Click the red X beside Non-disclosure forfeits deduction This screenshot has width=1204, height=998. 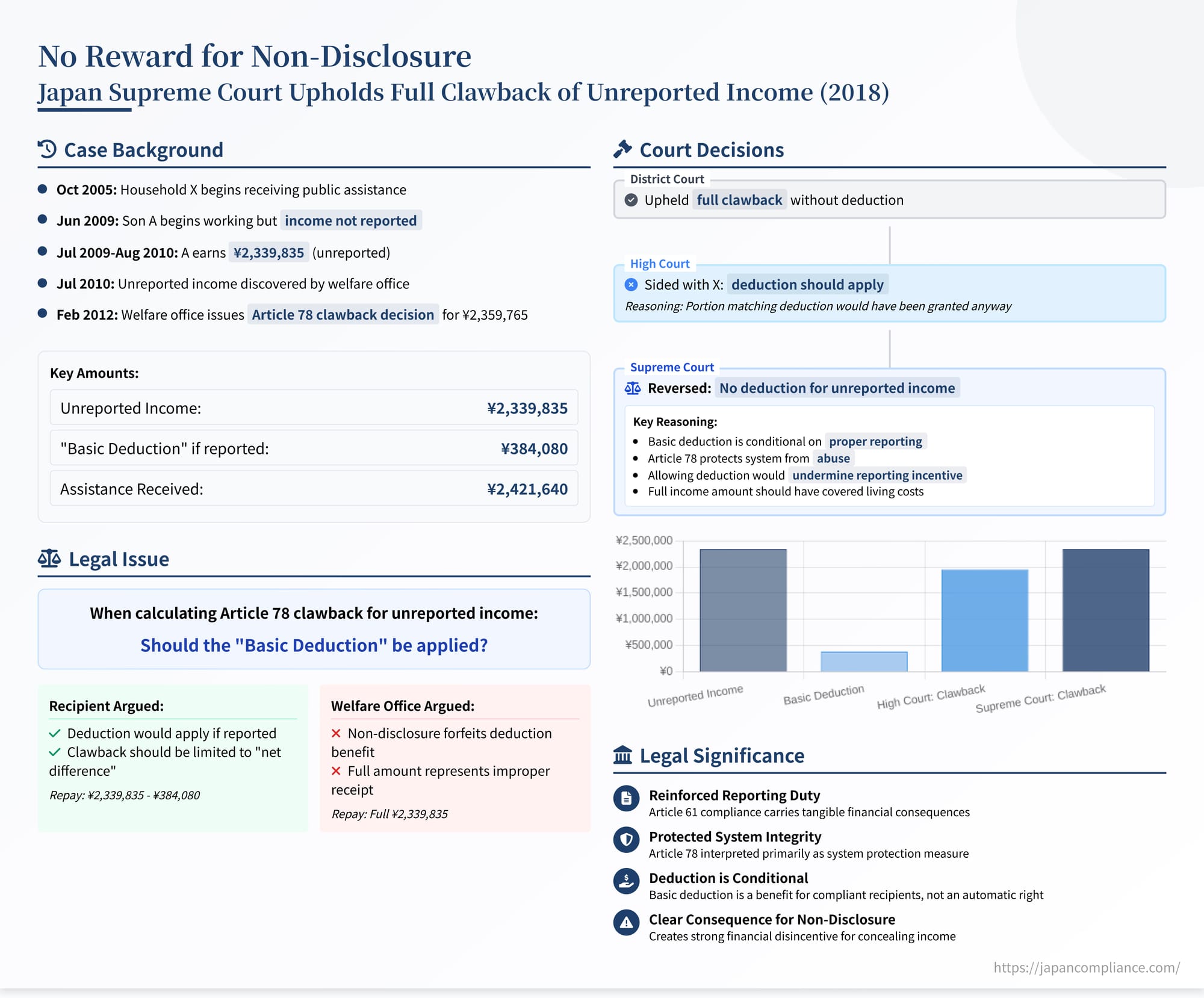[336, 733]
